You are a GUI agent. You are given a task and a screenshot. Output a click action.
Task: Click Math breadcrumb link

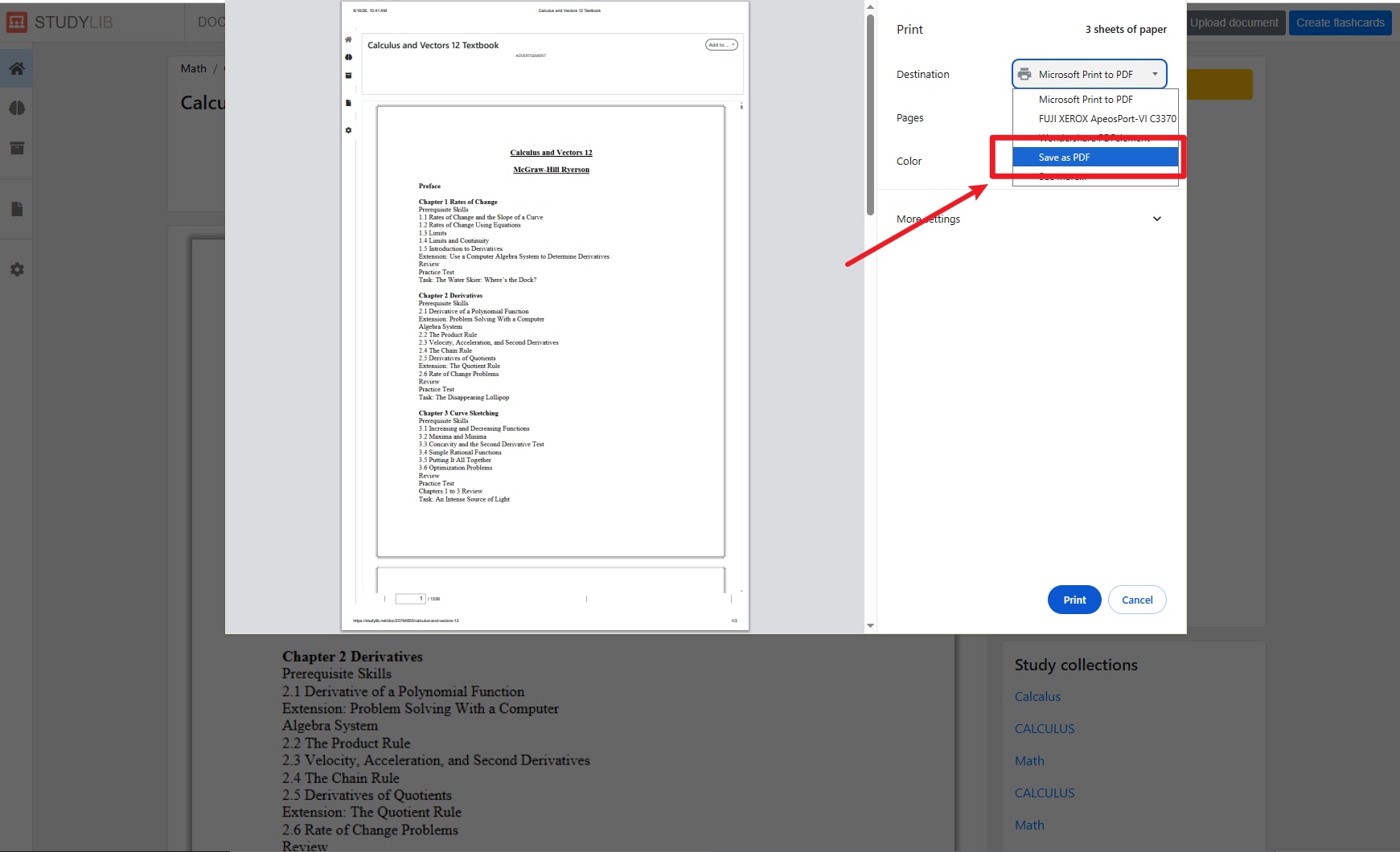193,68
